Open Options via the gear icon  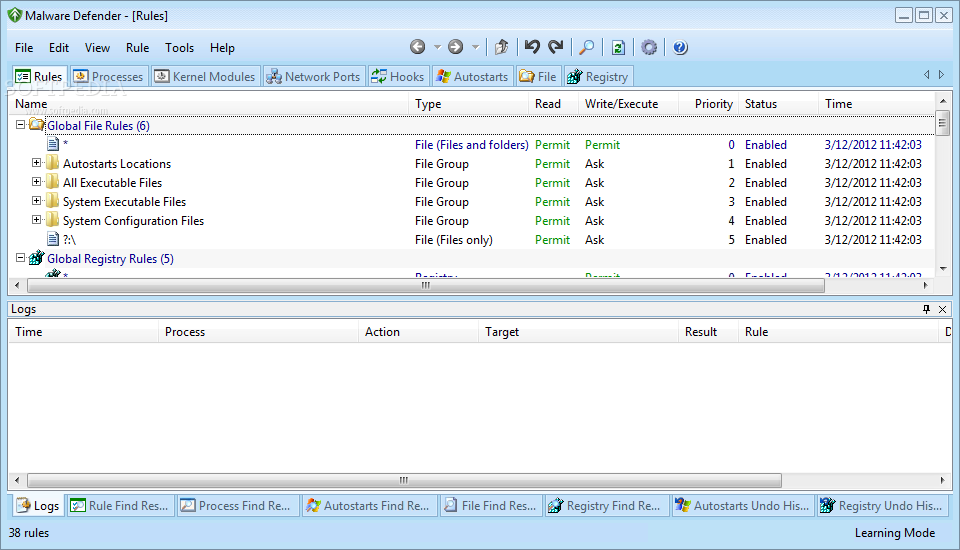tap(649, 47)
